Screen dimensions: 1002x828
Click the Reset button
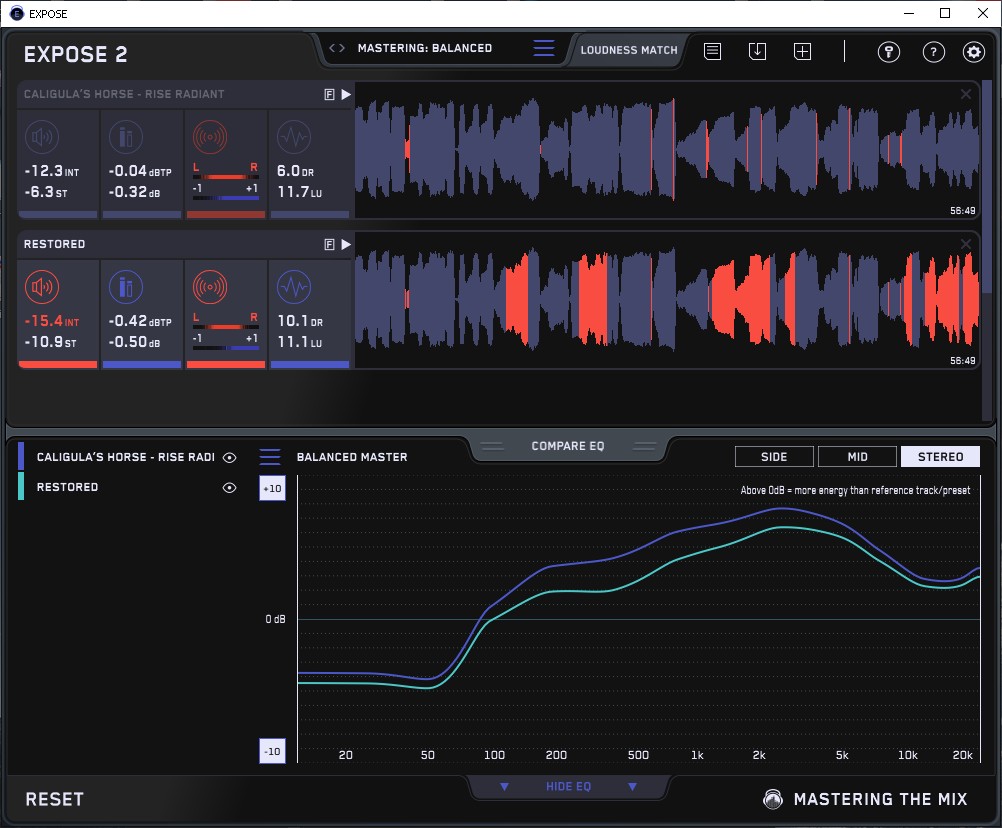pyautogui.click(x=54, y=799)
